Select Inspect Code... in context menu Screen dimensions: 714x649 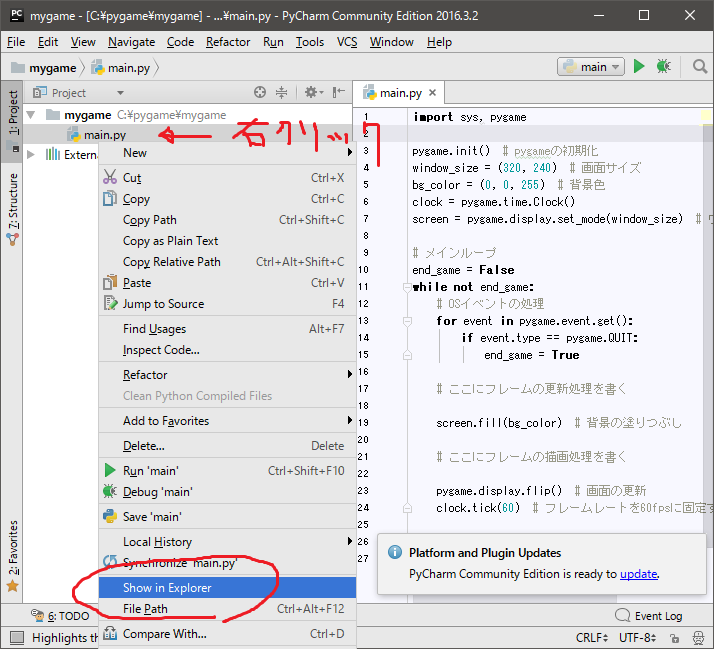coord(227,349)
